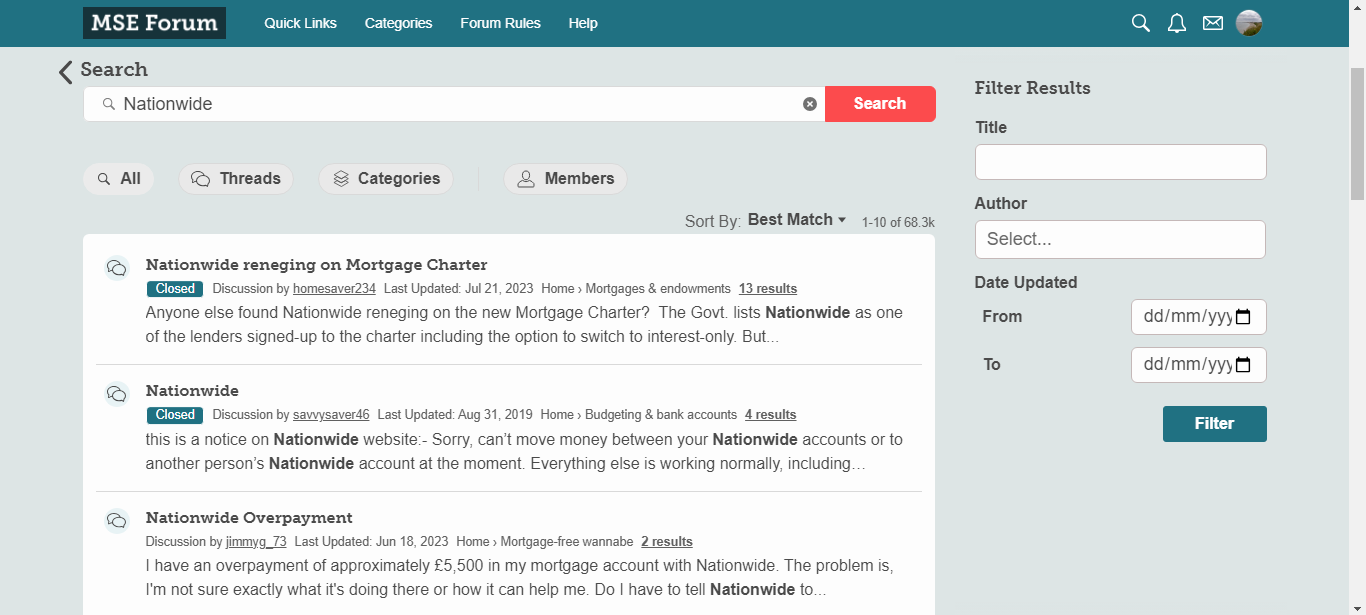Click the discussion icon beside 'Nationwide reneging on Mortgage Charter'
The width and height of the screenshot is (1366, 615).
pos(117,268)
